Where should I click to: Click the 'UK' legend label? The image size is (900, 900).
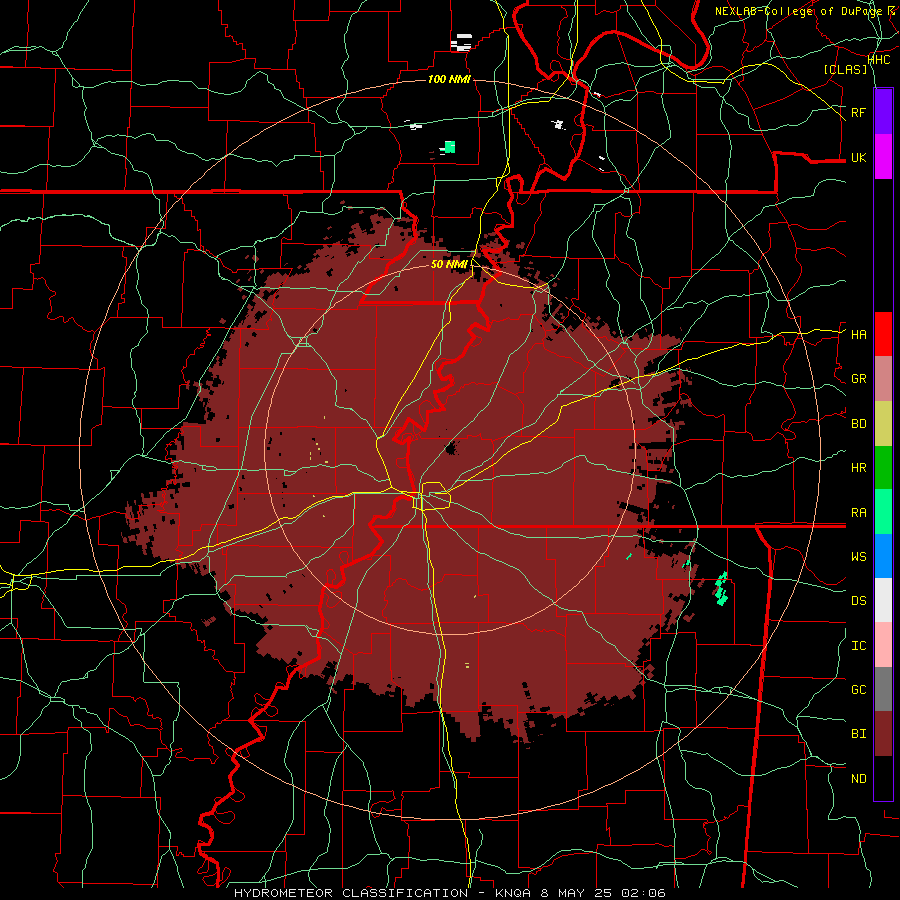point(858,157)
